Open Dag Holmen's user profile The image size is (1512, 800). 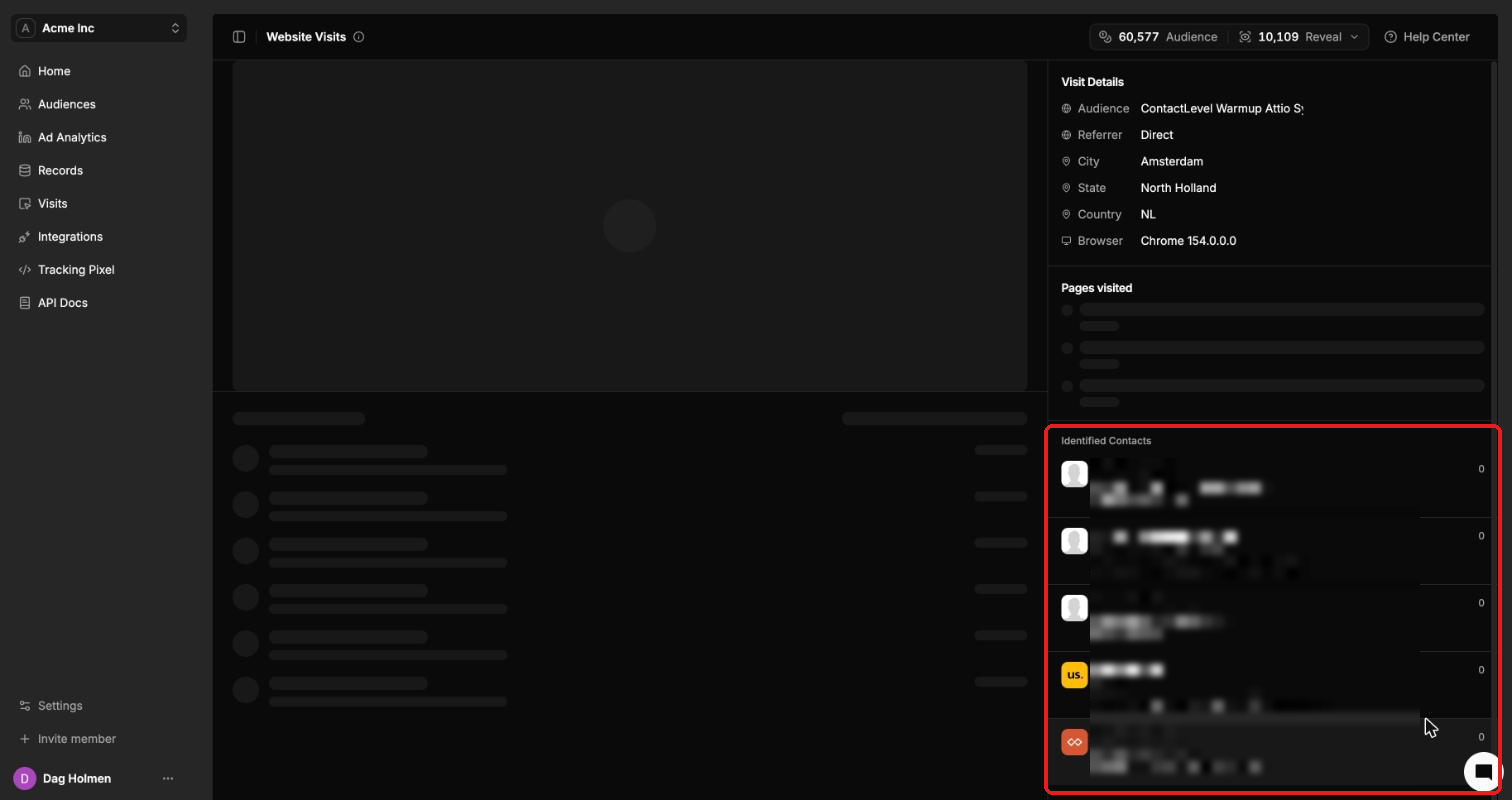[77, 778]
